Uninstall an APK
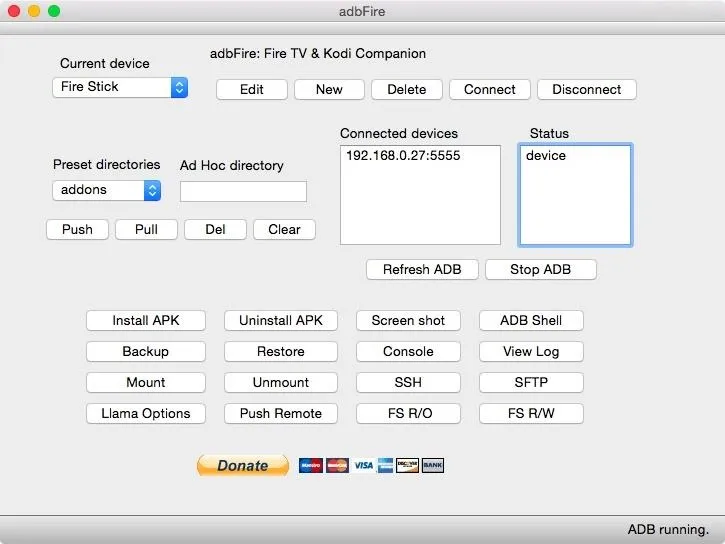Viewport: 725px width, 544px height. pyautogui.click(x=281, y=320)
